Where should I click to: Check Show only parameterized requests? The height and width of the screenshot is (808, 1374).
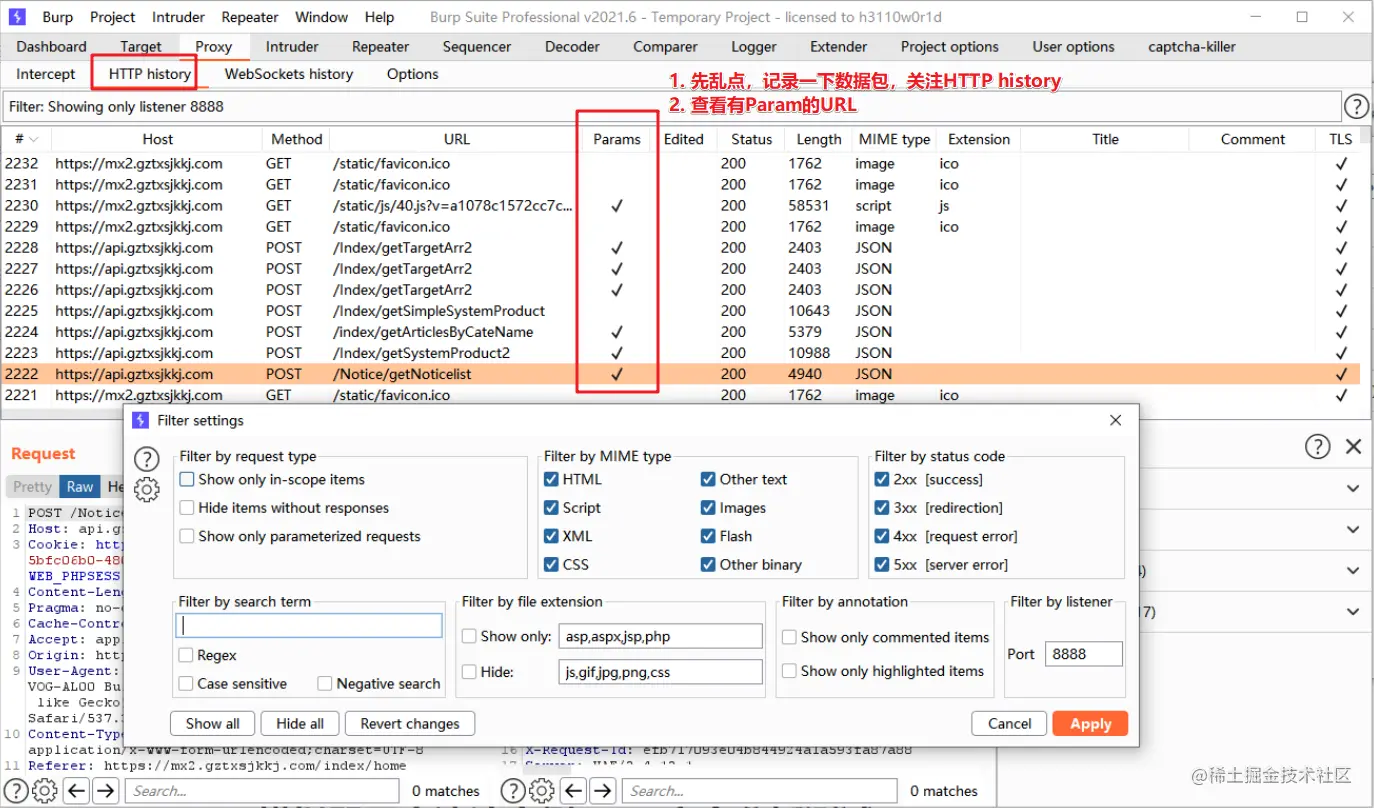(x=187, y=536)
